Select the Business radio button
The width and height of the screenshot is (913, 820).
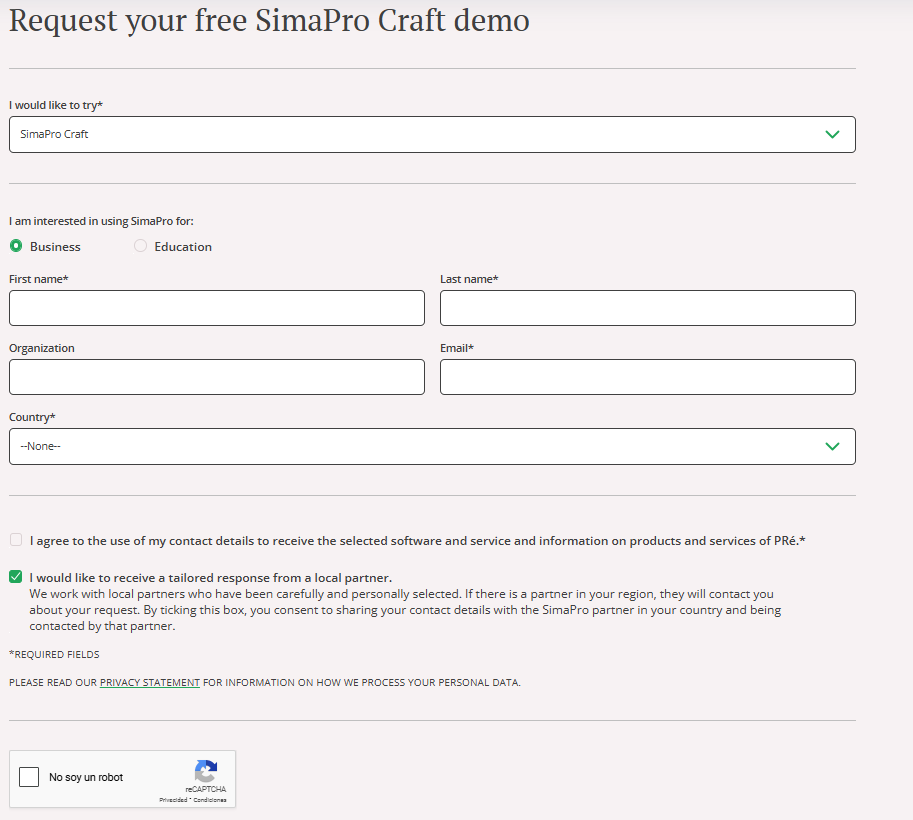pos(16,246)
